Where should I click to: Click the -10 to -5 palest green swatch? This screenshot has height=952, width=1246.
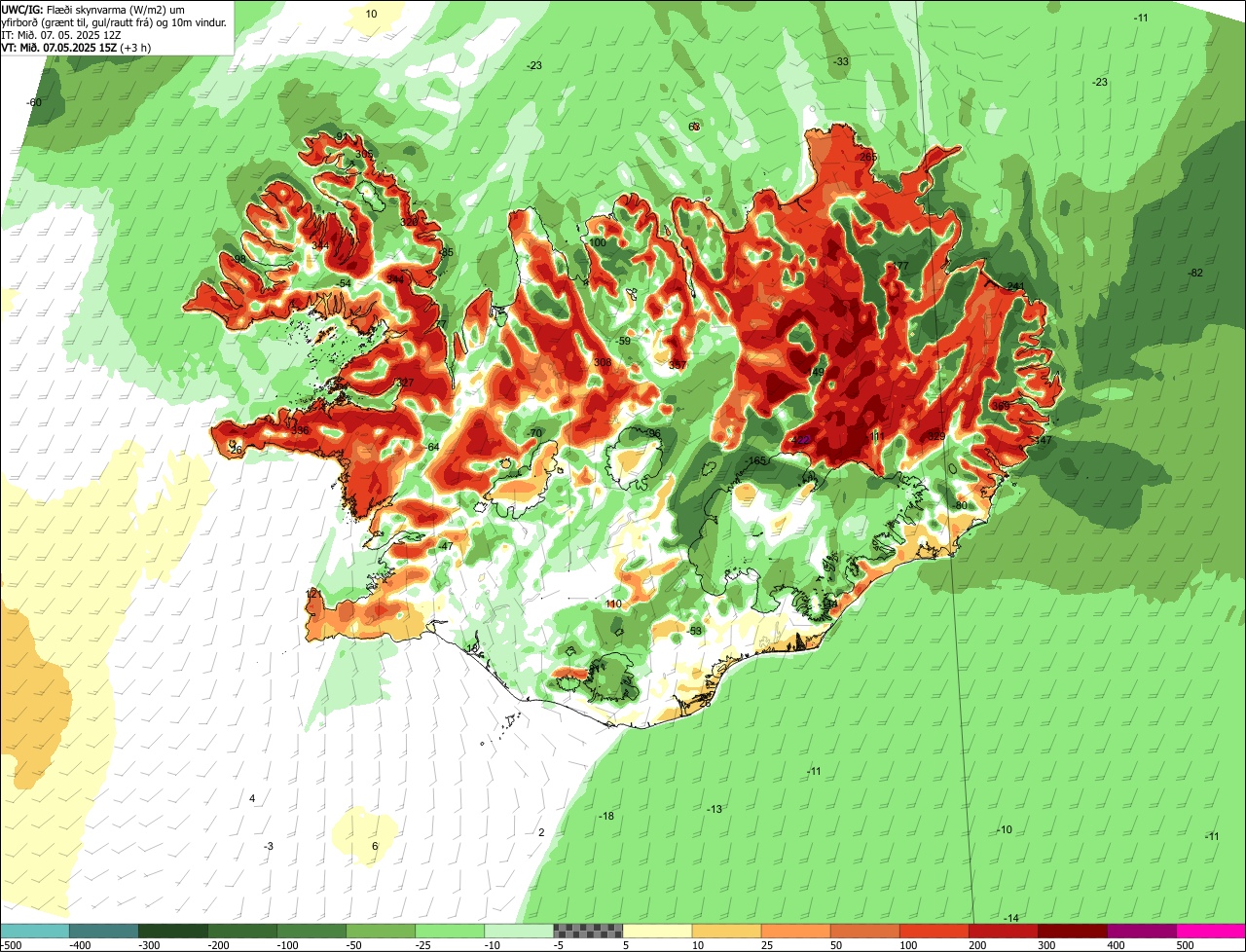519,930
